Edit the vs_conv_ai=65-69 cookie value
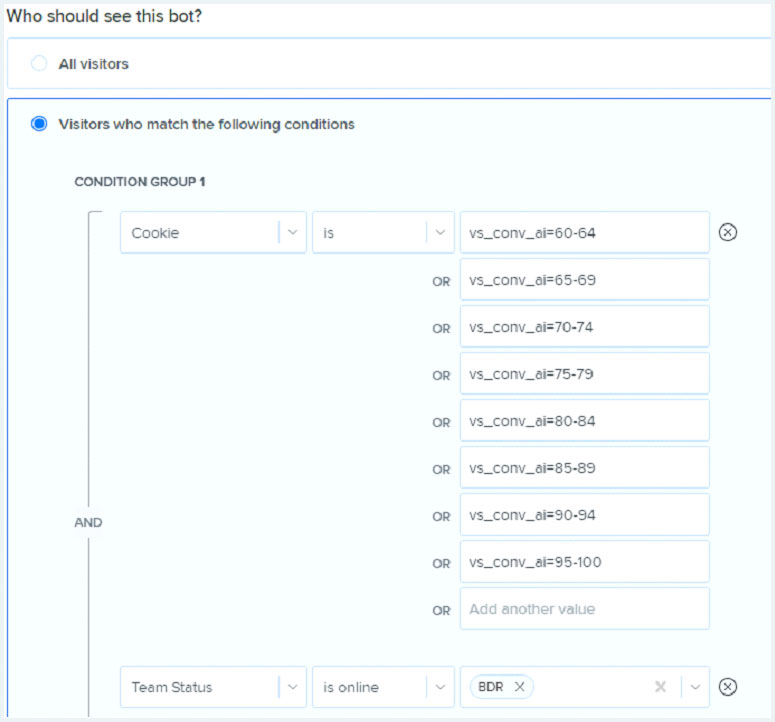 tap(584, 280)
